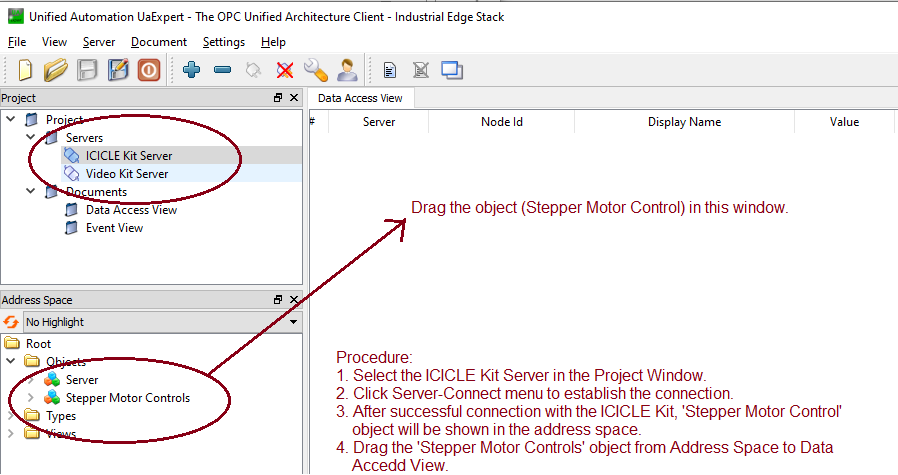The height and width of the screenshot is (475, 898).
Task: Select Event View under Documents
Action: [114, 228]
